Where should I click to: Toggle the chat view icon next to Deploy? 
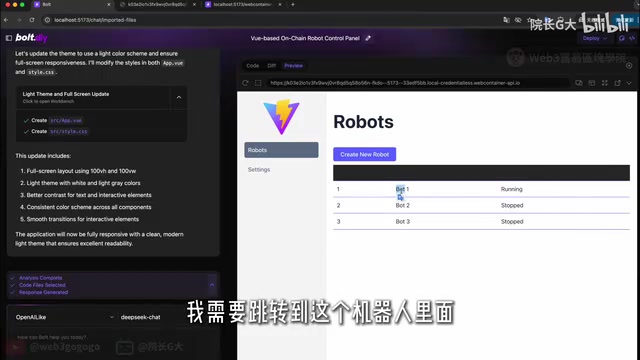(x=622, y=38)
